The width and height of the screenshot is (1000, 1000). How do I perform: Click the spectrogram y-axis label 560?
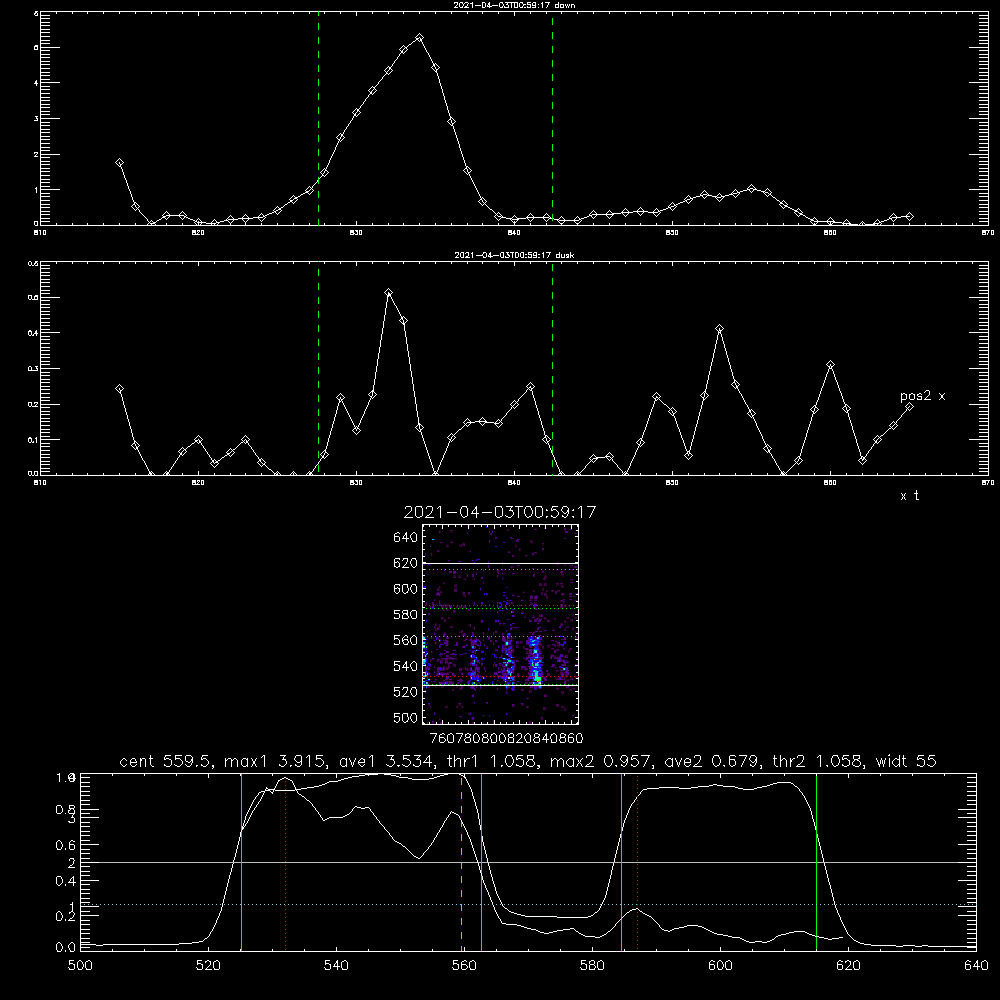pos(406,640)
